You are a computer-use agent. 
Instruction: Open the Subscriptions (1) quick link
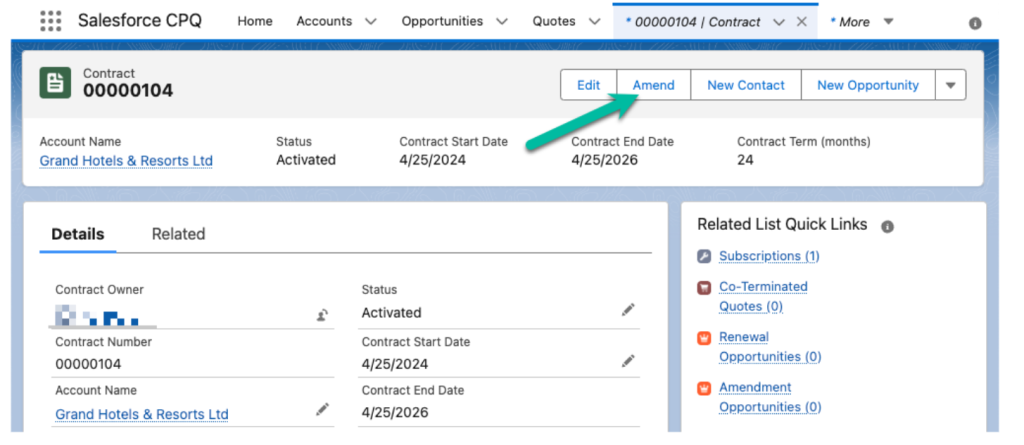point(769,256)
